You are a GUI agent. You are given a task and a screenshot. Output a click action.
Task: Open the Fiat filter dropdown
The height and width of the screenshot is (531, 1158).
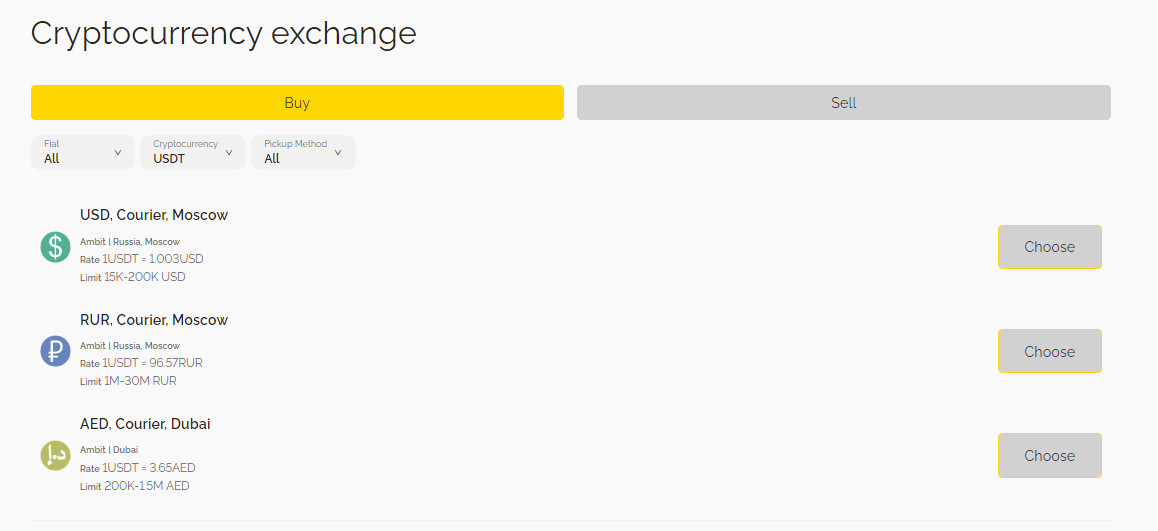pos(82,152)
